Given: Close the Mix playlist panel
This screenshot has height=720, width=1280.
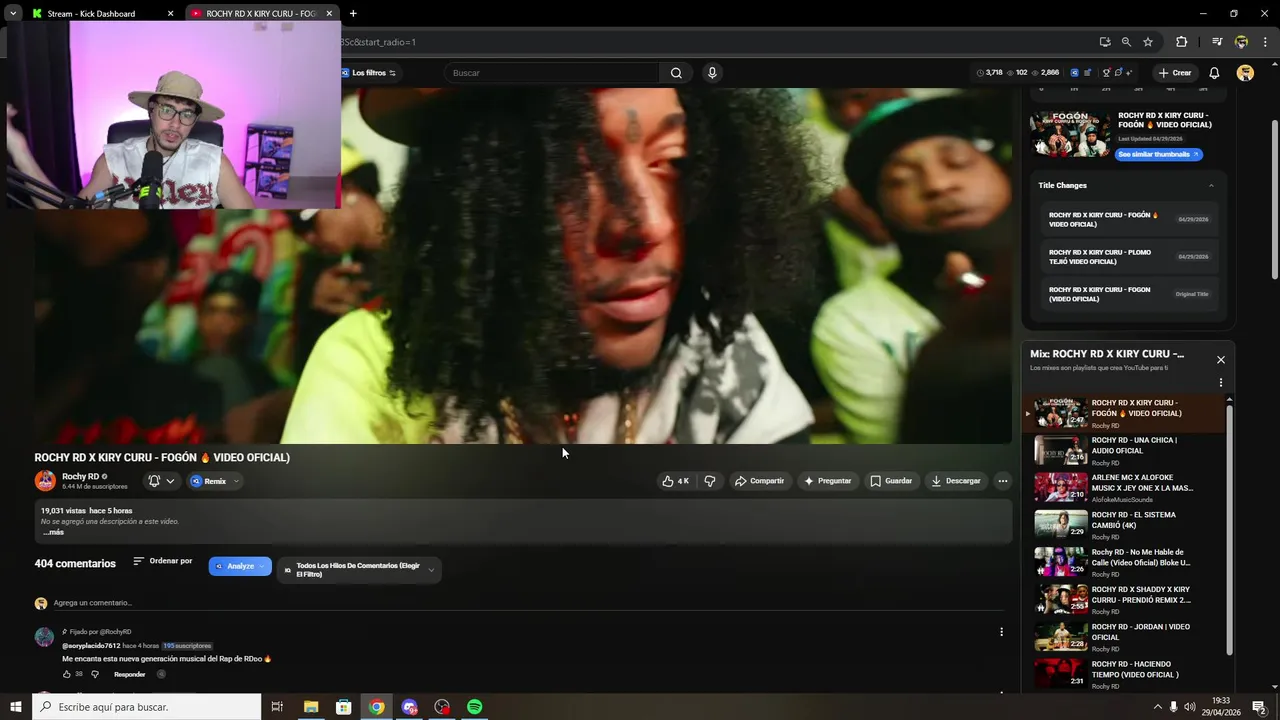Looking at the screenshot, I should [x=1220, y=360].
